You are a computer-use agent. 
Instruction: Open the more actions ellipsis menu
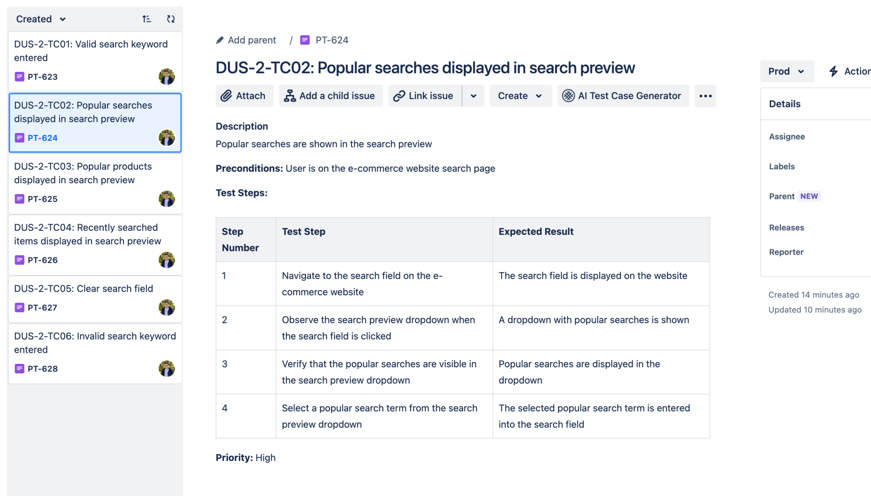coord(705,96)
